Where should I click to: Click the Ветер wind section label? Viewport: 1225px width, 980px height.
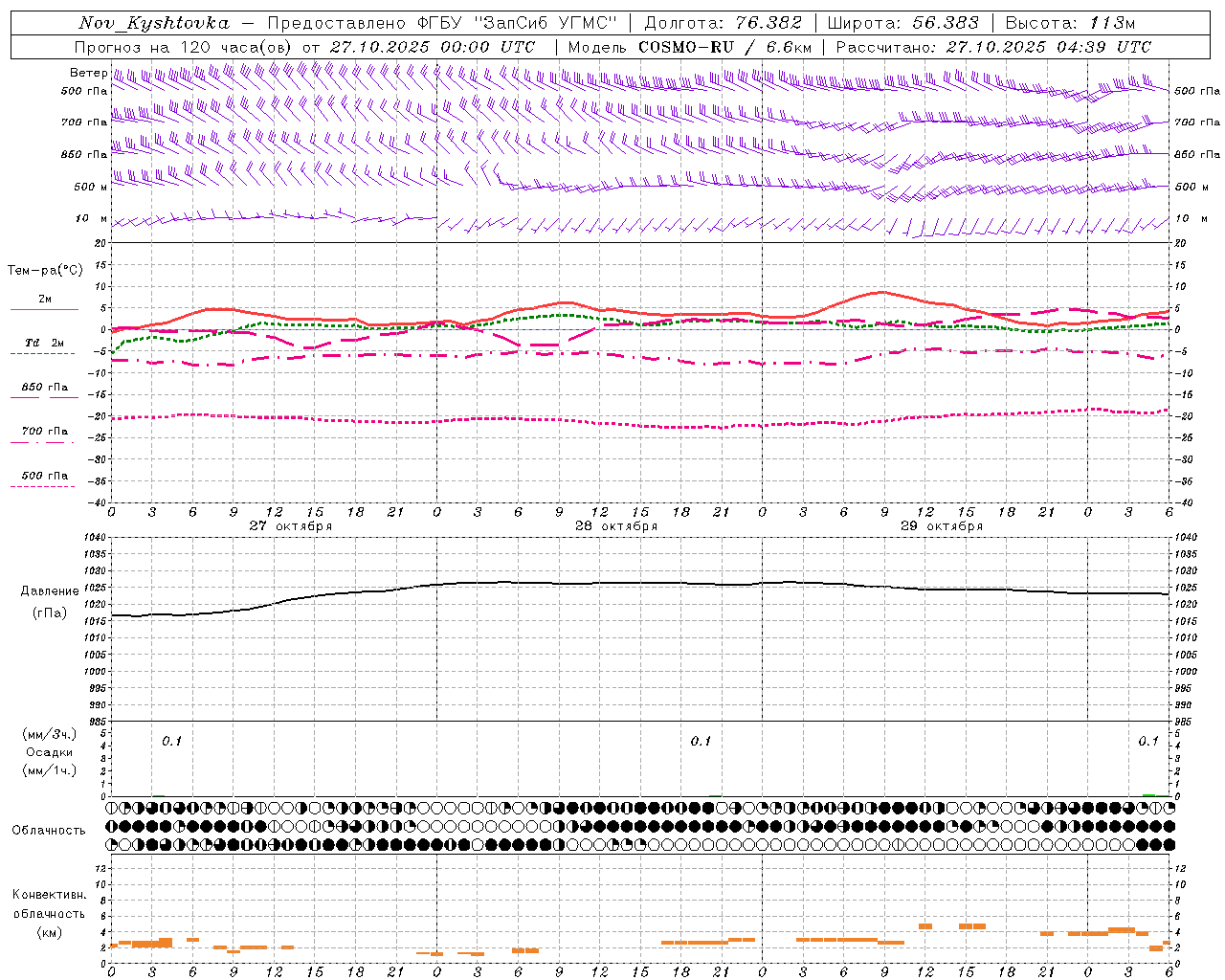[x=88, y=73]
